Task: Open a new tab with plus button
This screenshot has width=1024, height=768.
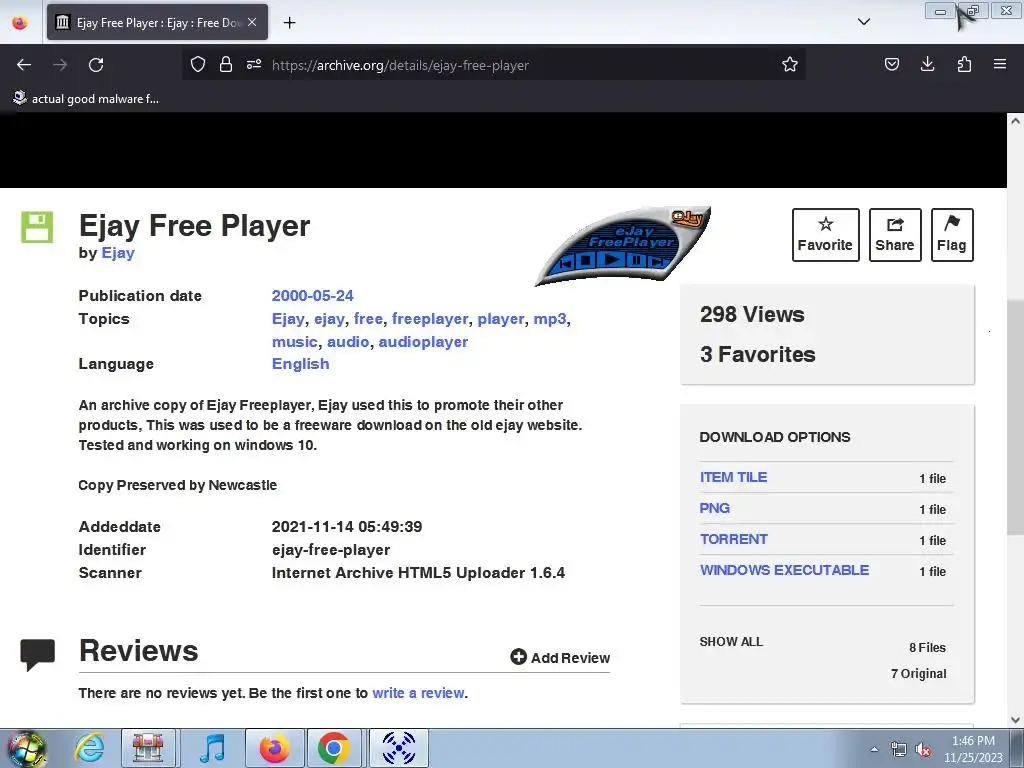Action: [289, 22]
